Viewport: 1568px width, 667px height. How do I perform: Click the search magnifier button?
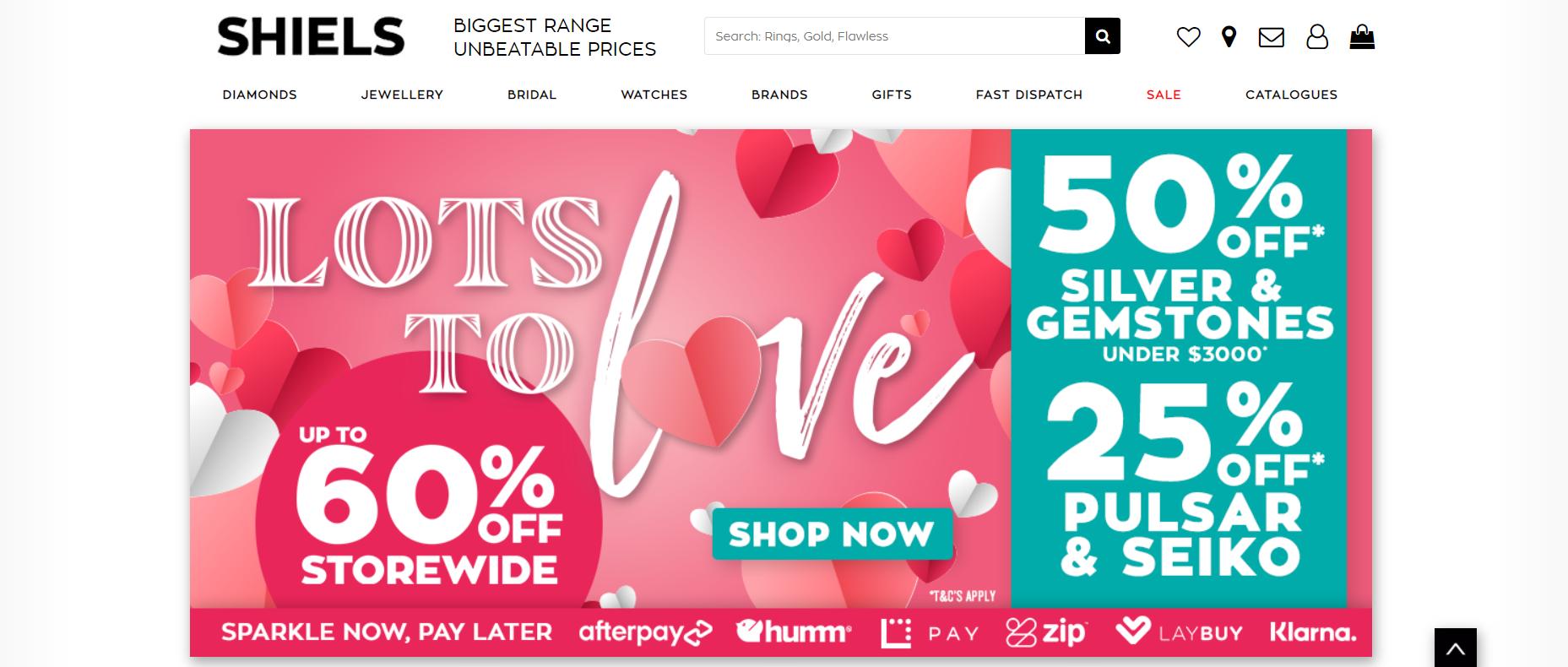pos(1102,36)
